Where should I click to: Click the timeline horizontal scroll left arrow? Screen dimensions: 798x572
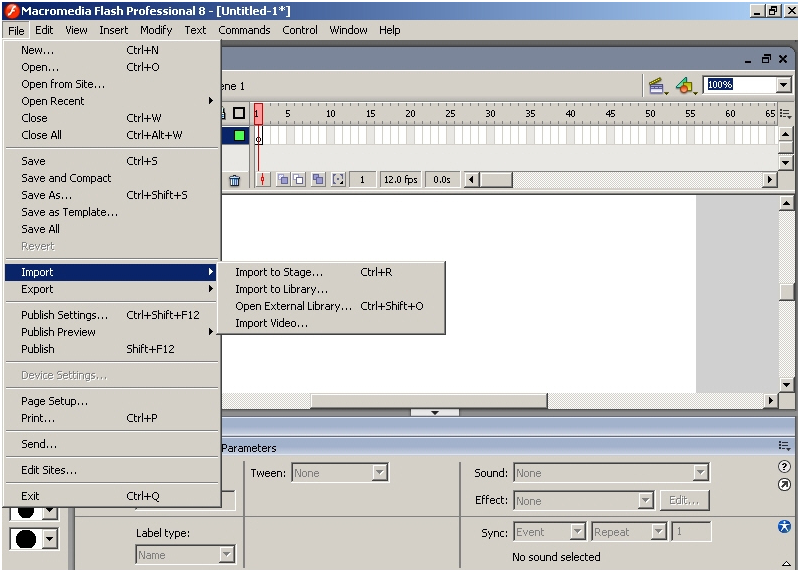[x=471, y=179]
